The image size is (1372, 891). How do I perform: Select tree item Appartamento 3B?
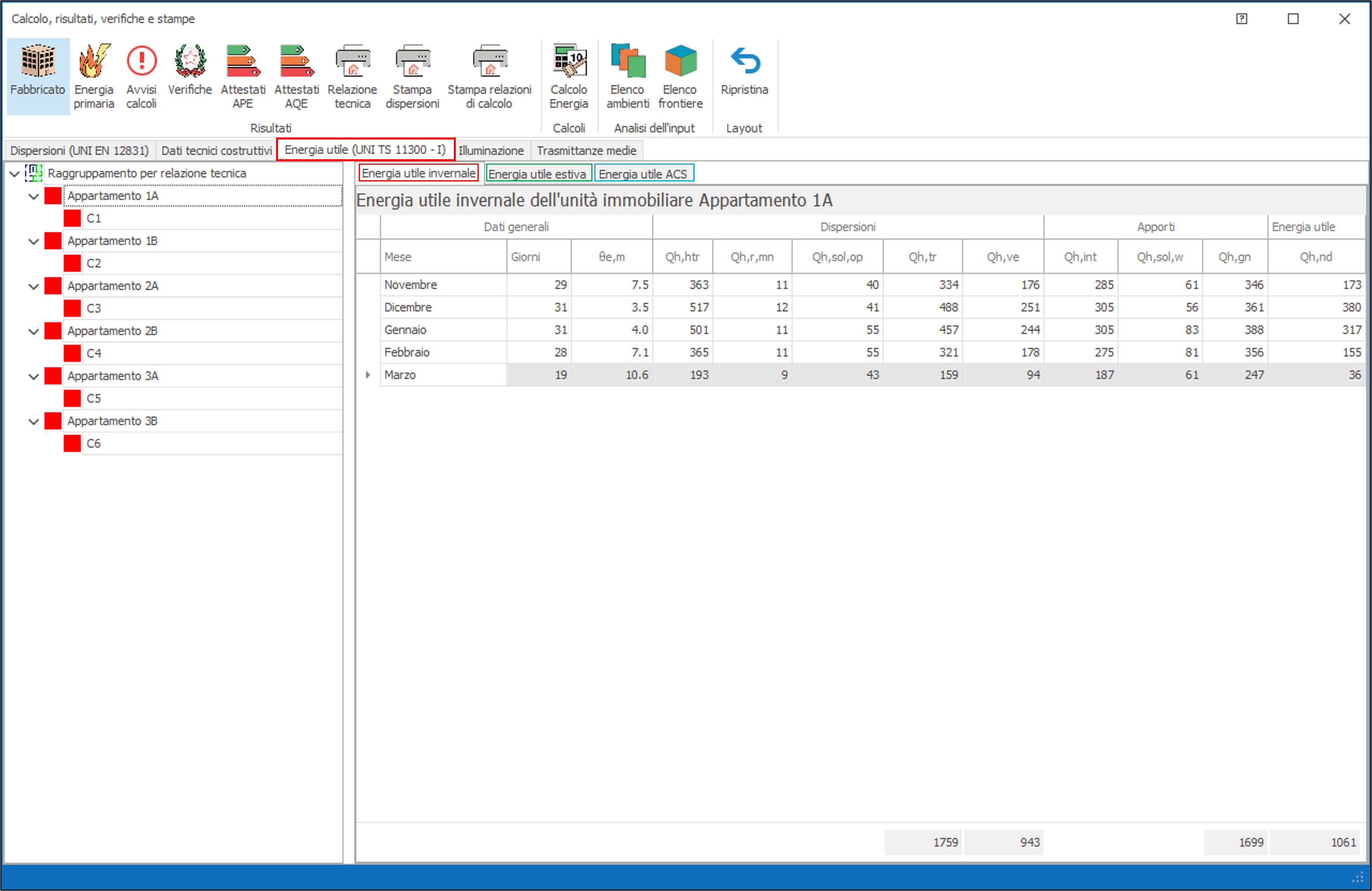tap(113, 421)
